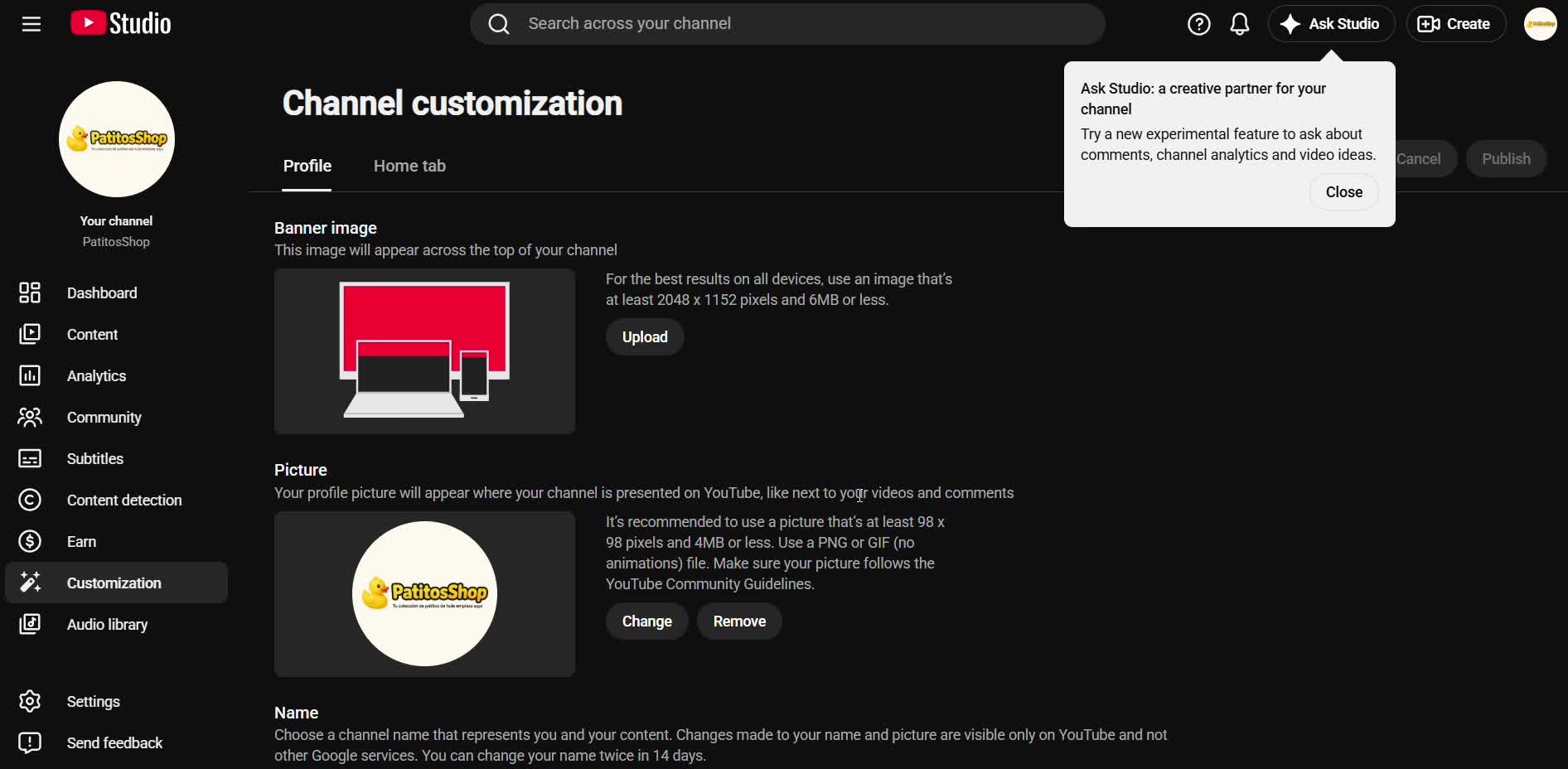Open the Dashboard sidebar item
Screen dimensions: 1568x769
pos(116,293)
